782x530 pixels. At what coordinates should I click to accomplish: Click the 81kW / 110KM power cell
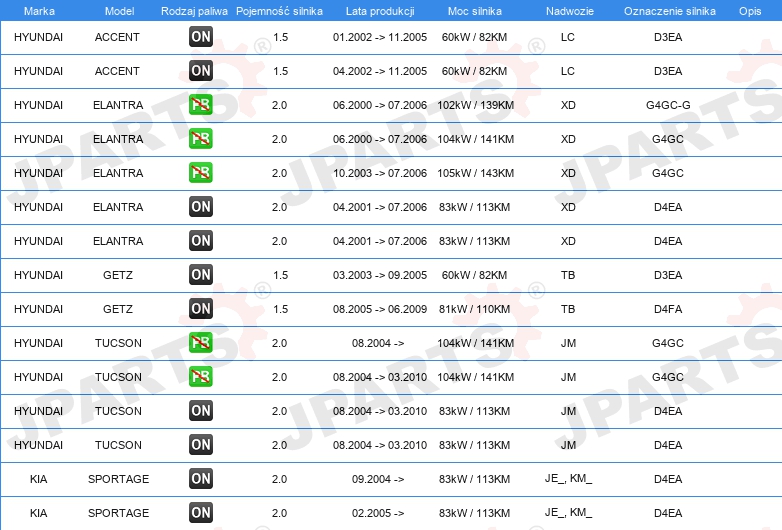tap(475, 309)
